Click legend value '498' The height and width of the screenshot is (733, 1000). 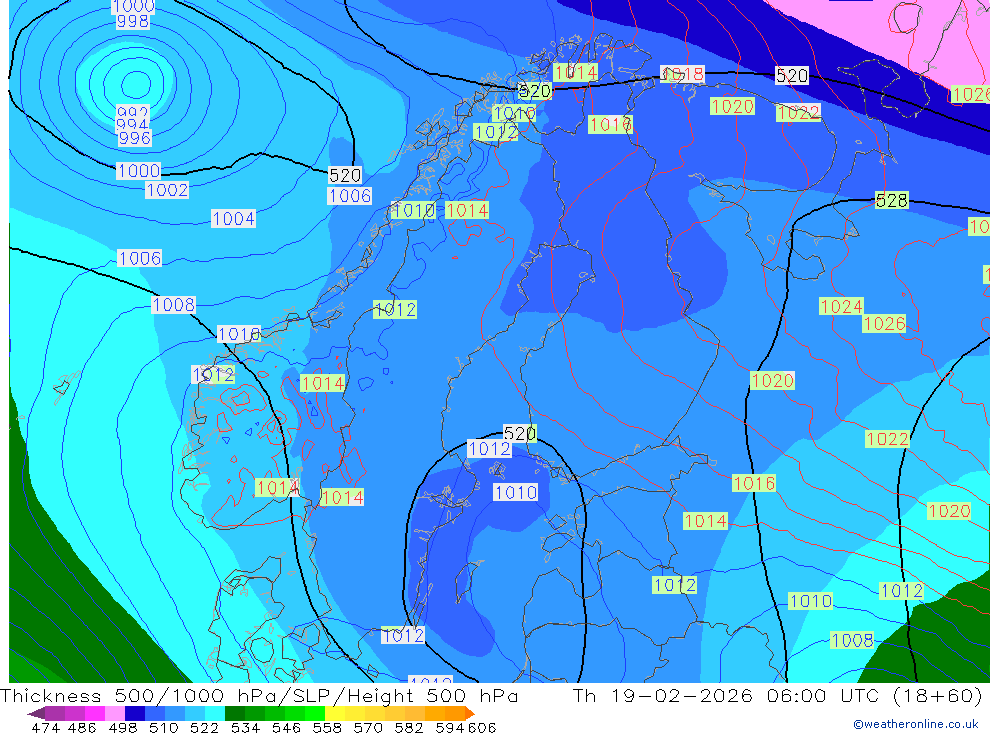click(x=122, y=728)
